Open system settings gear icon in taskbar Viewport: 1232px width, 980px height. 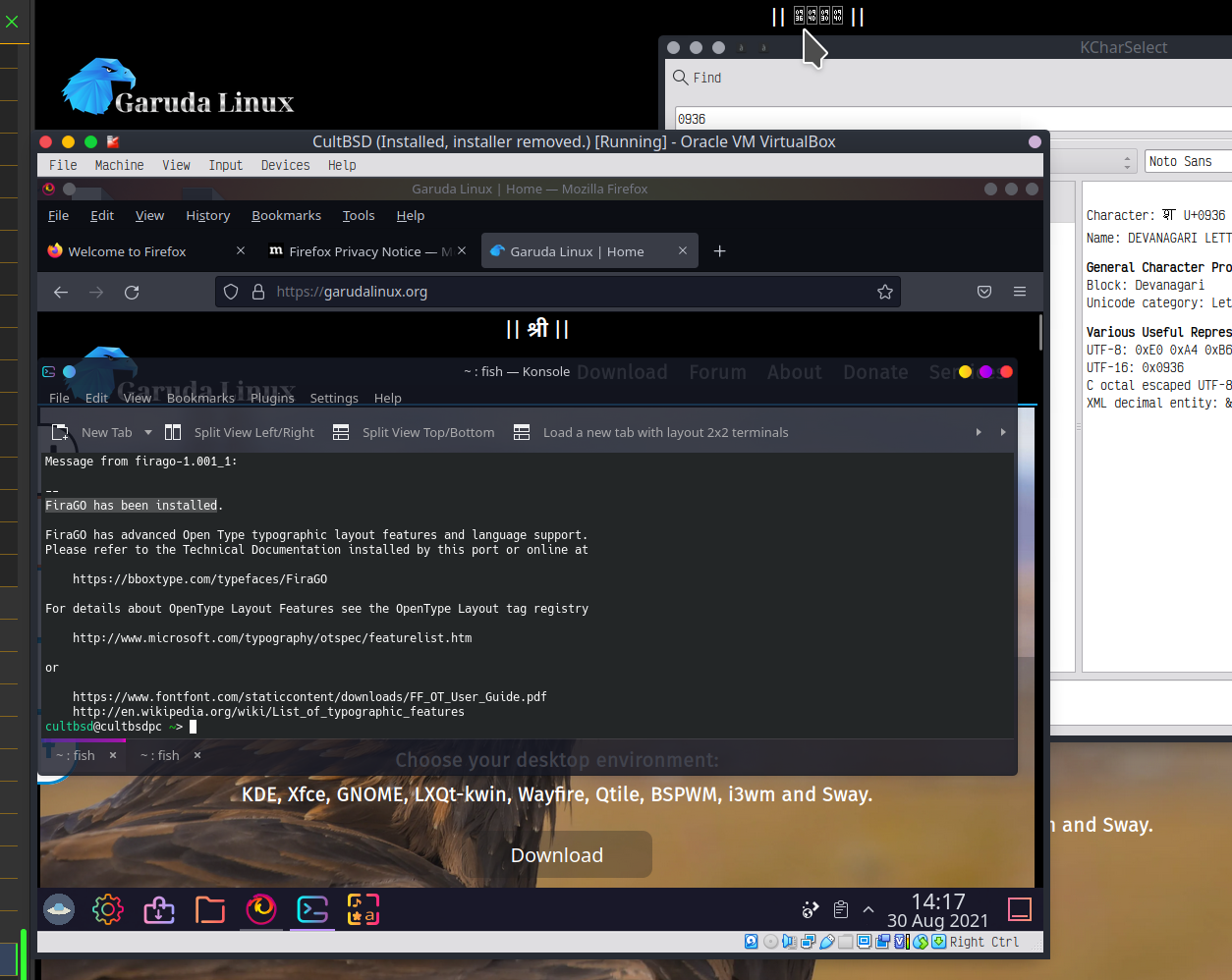click(x=108, y=909)
